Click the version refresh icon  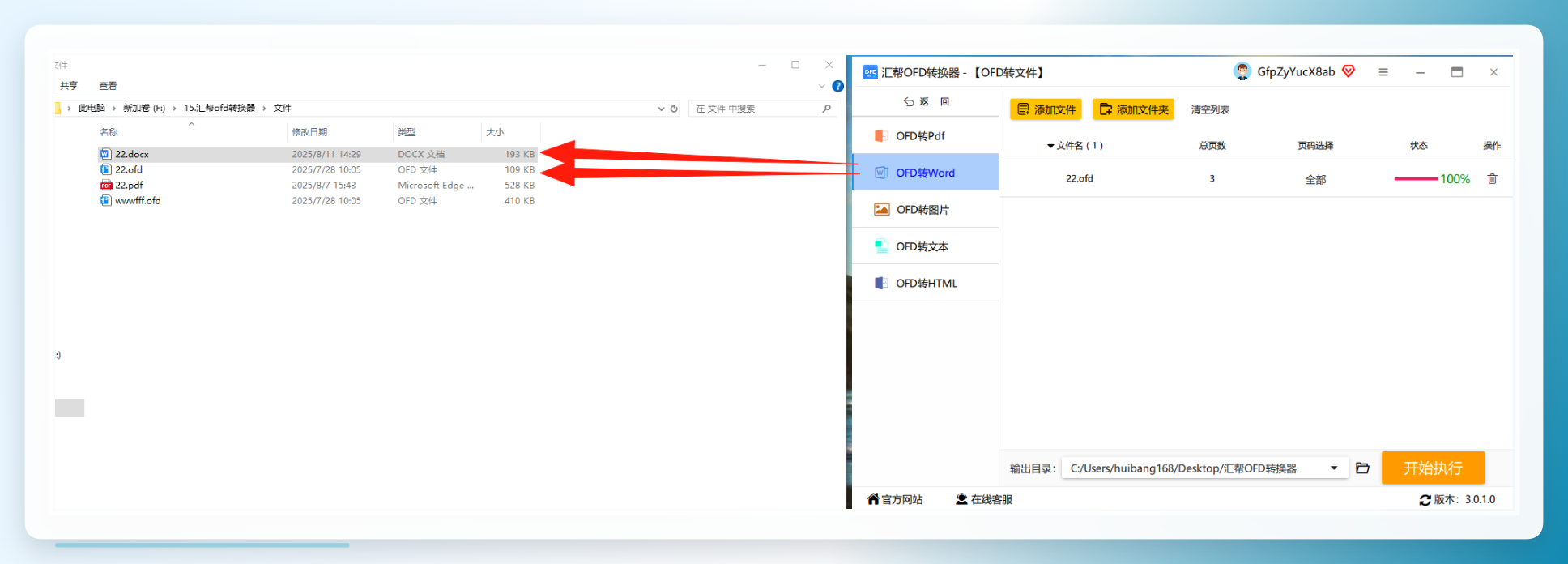[1425, 500]
